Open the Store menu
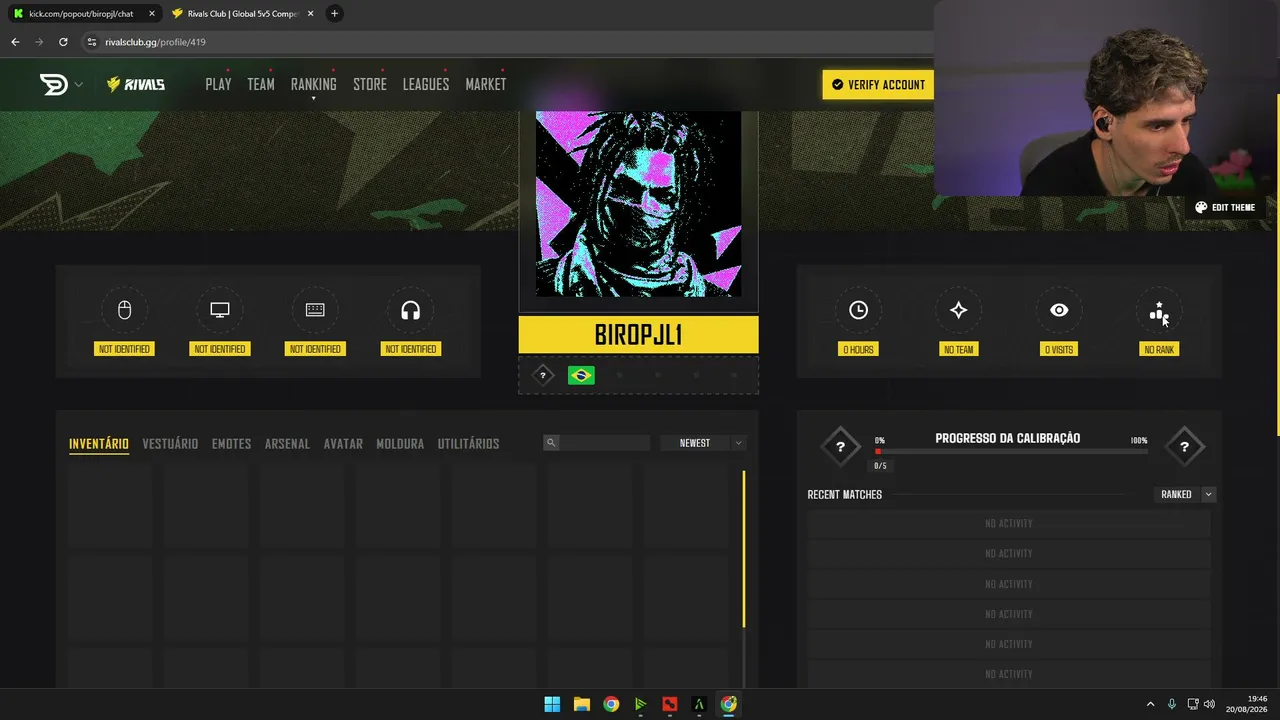1280x720 pixels. point(370,85)
